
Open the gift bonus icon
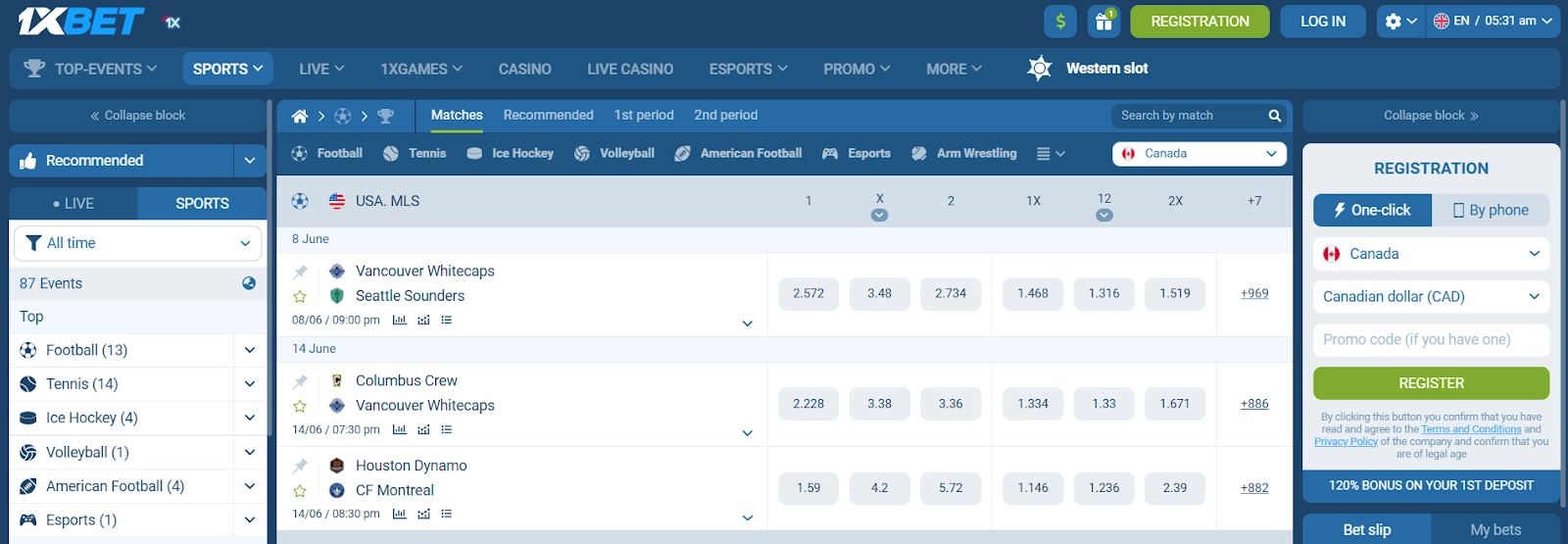point(1104,22)
